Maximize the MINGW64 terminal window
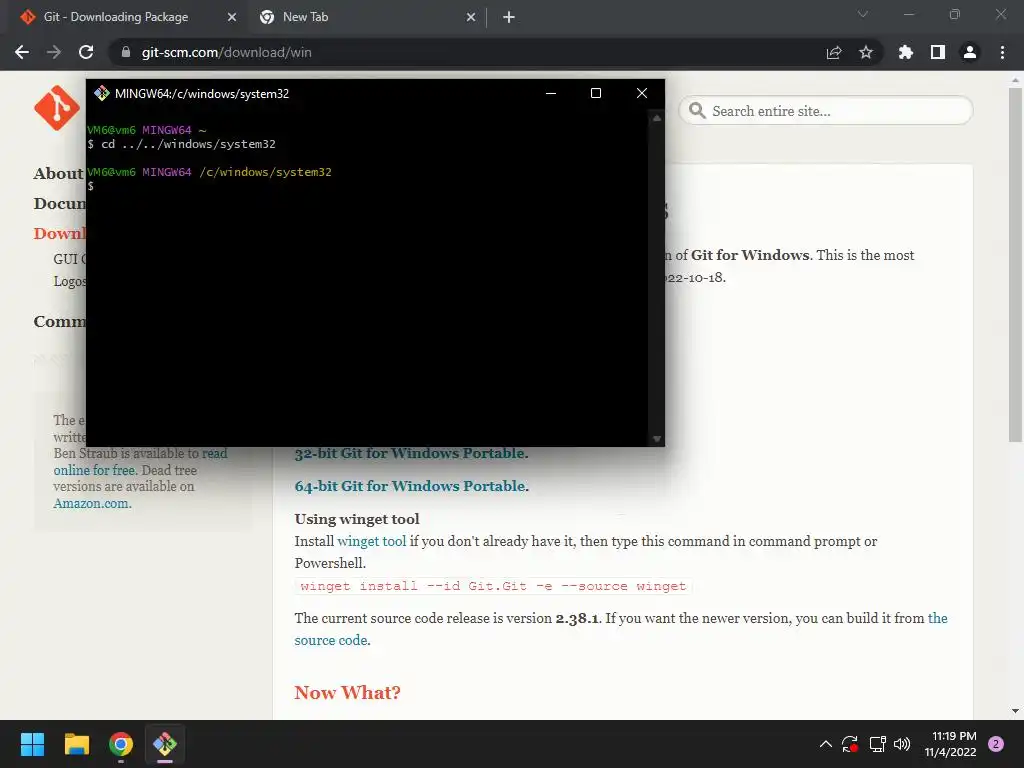1024x768 pixels. click(x=596, y=93)
